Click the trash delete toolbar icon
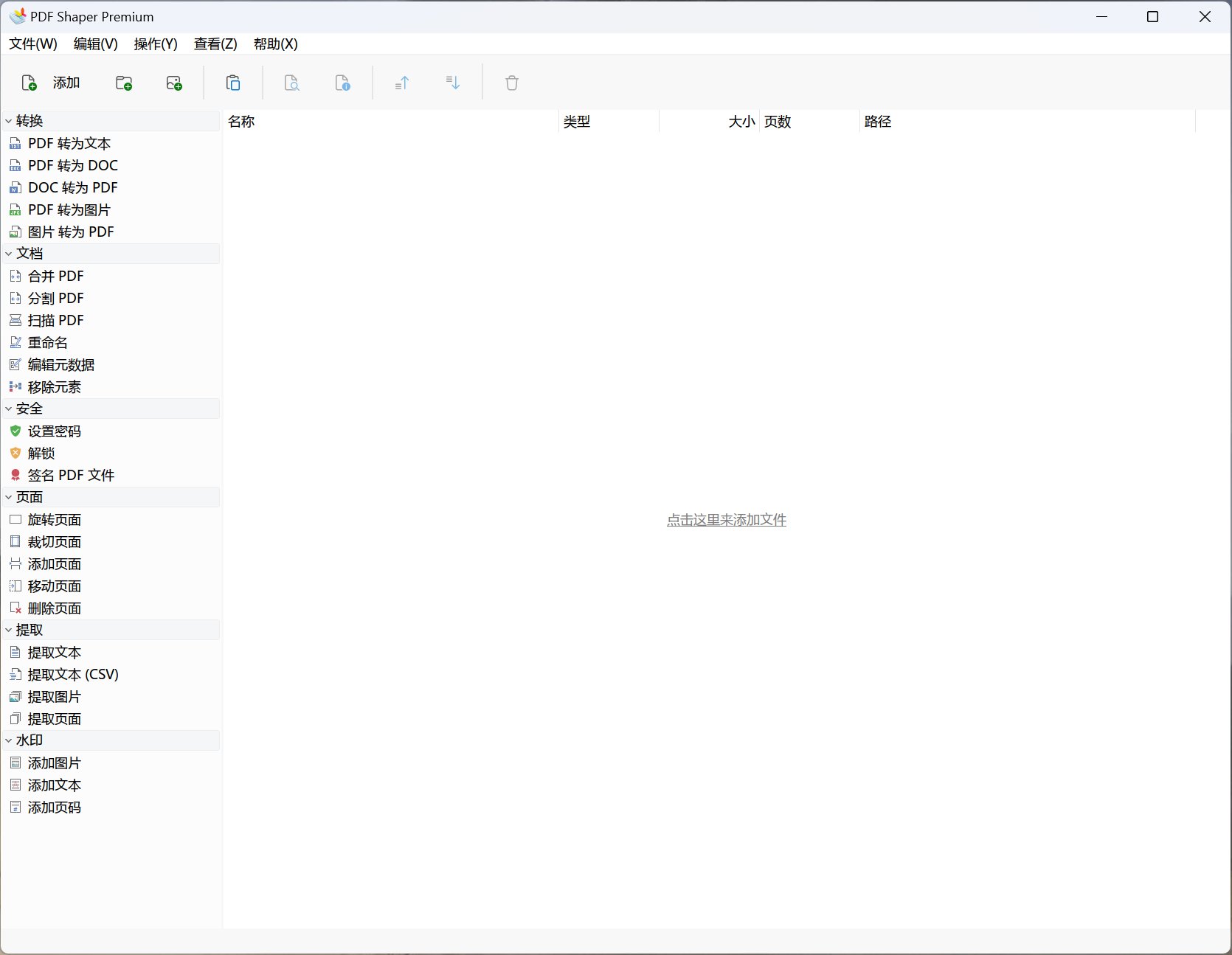The image size is (1232, 955). click(512, 83)
